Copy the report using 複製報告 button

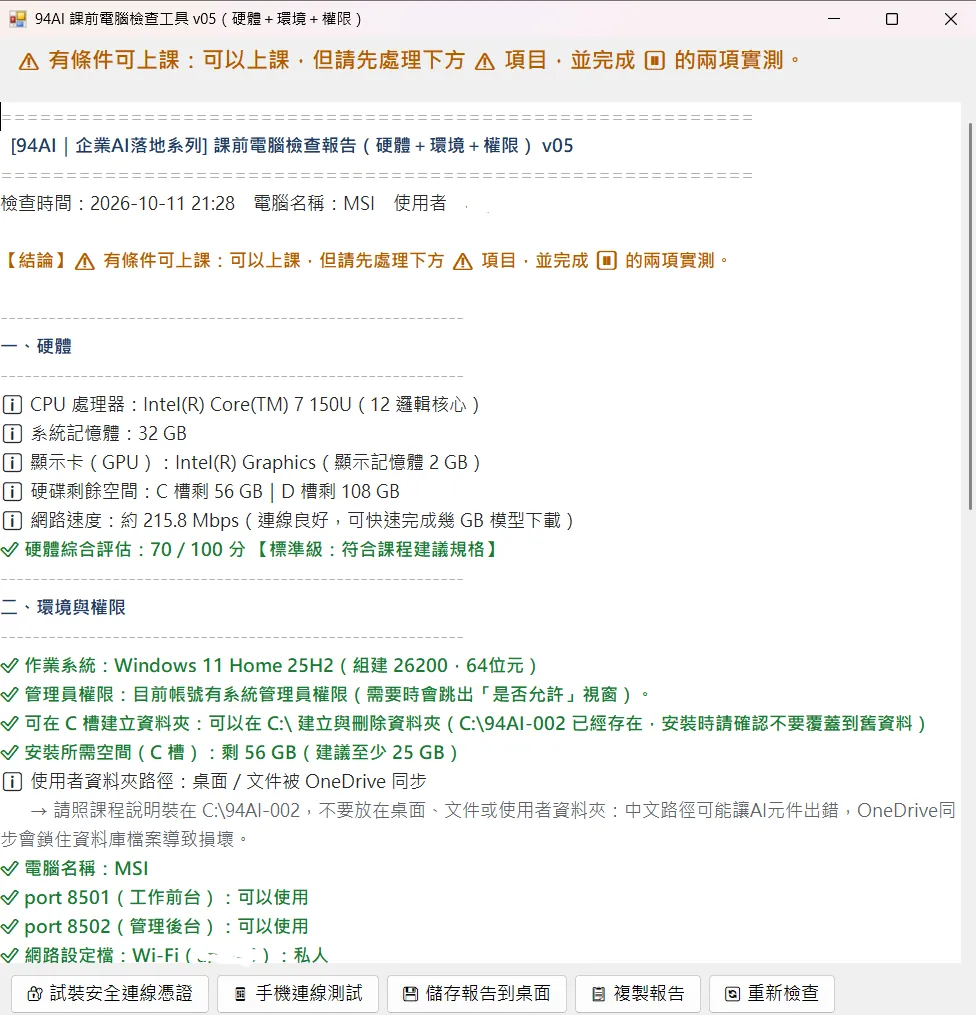(x=638, y=993)
